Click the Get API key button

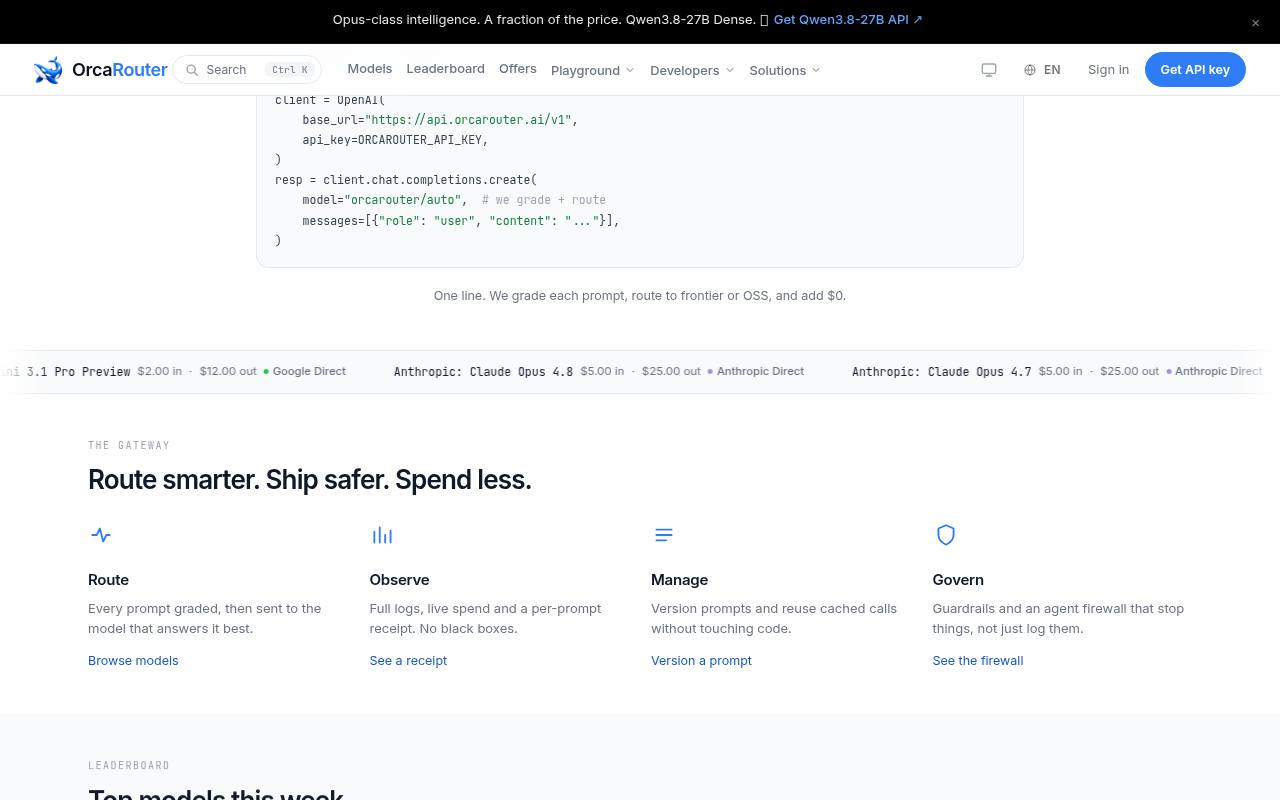tap(1195, 69)
